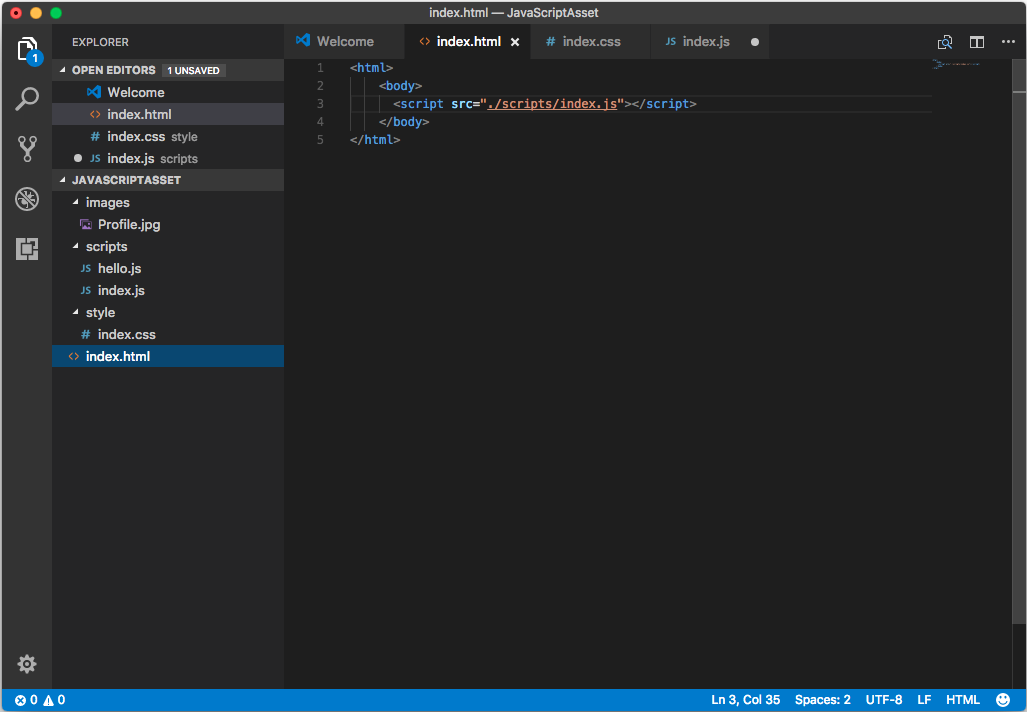Click the Open Preview icon in editor toolbar
1027x712 pixels.
pyautogui.click(x=944, y=42)
